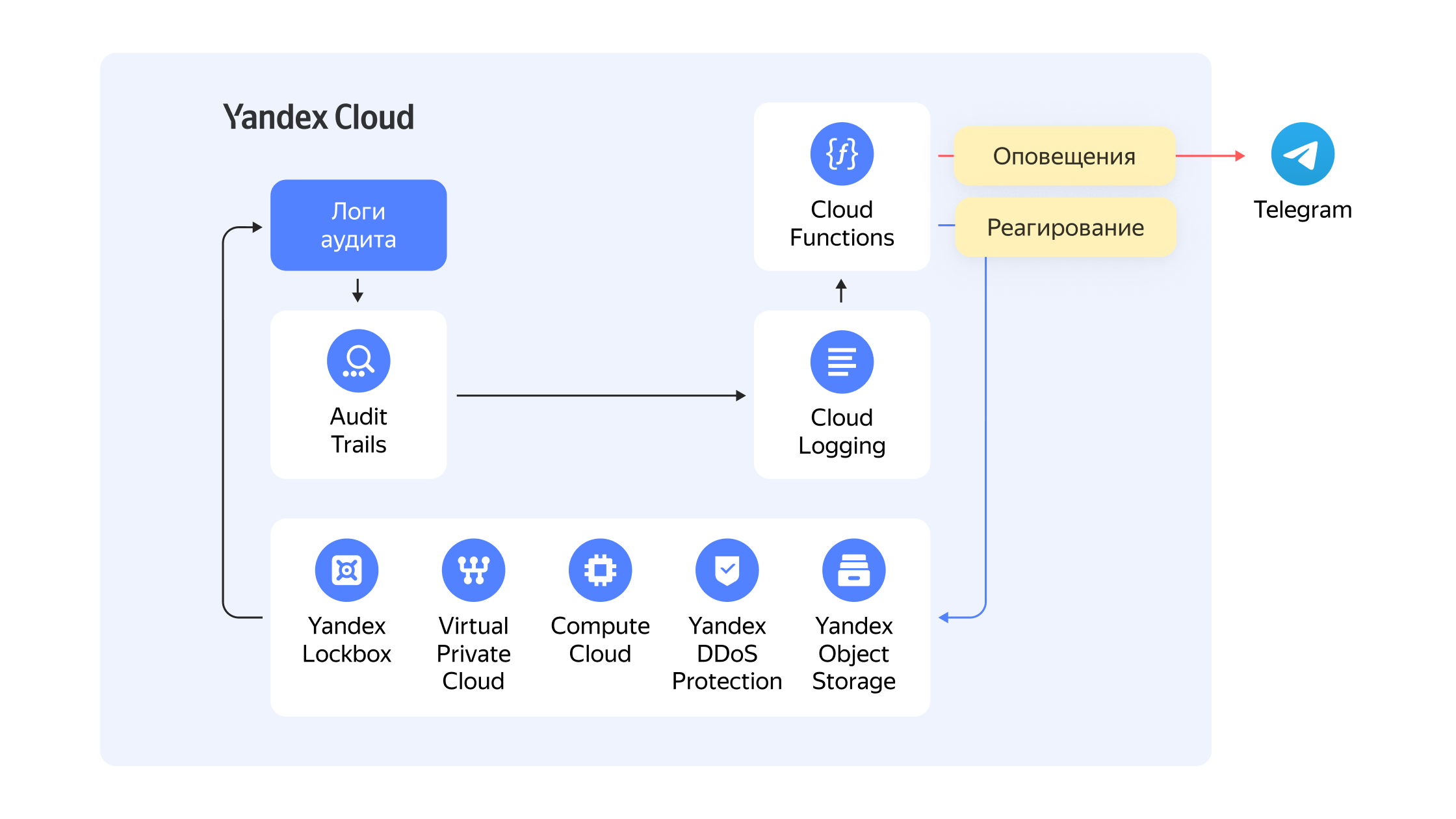Click the blue Логи аудита box
The width and height of the screenshot is (1456, 819).
coord(358,225)
